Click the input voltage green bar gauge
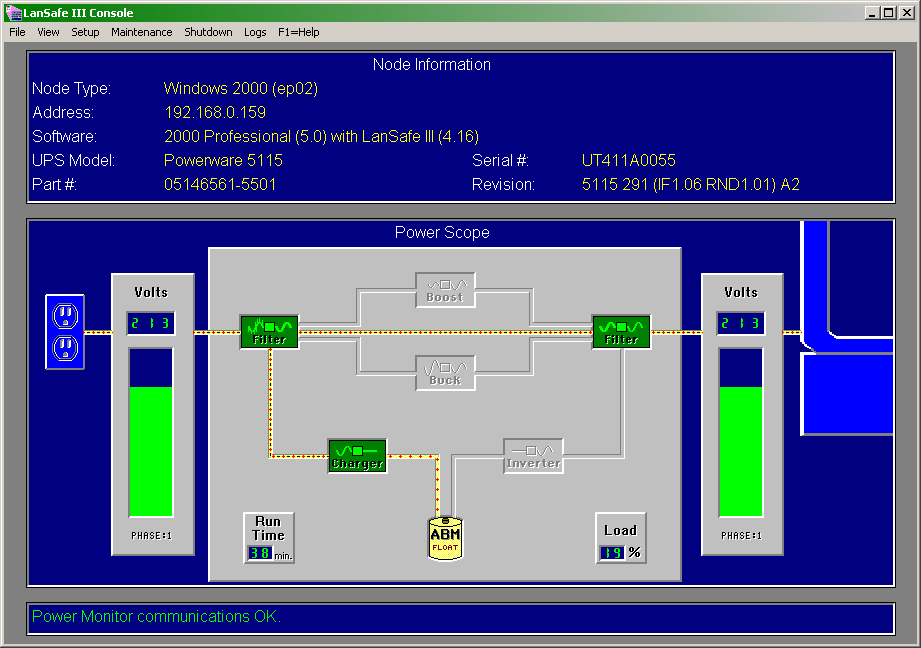This screenshot has height=648, width=921. tap(151, 432)
